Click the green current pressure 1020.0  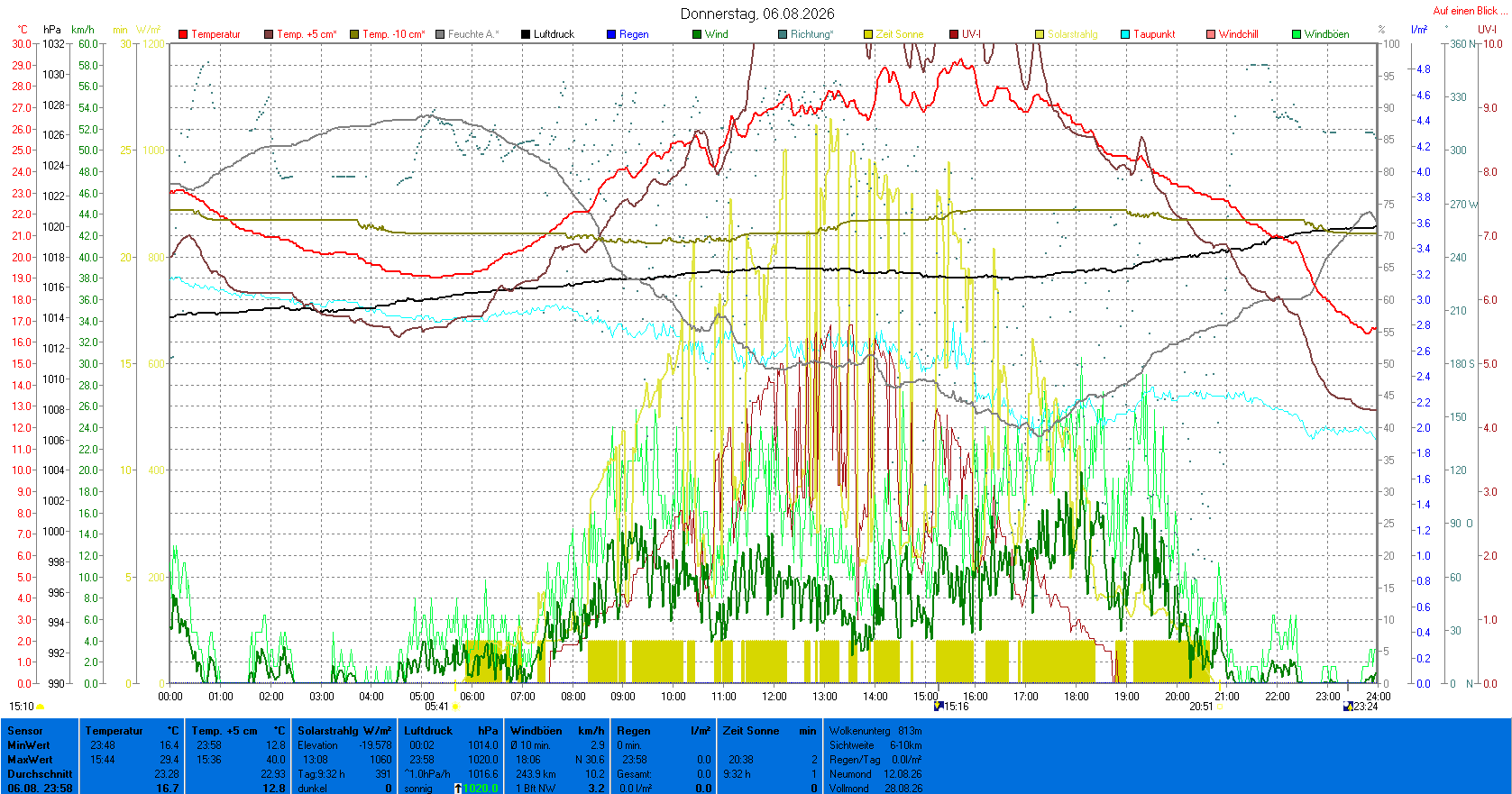(481, 789)
